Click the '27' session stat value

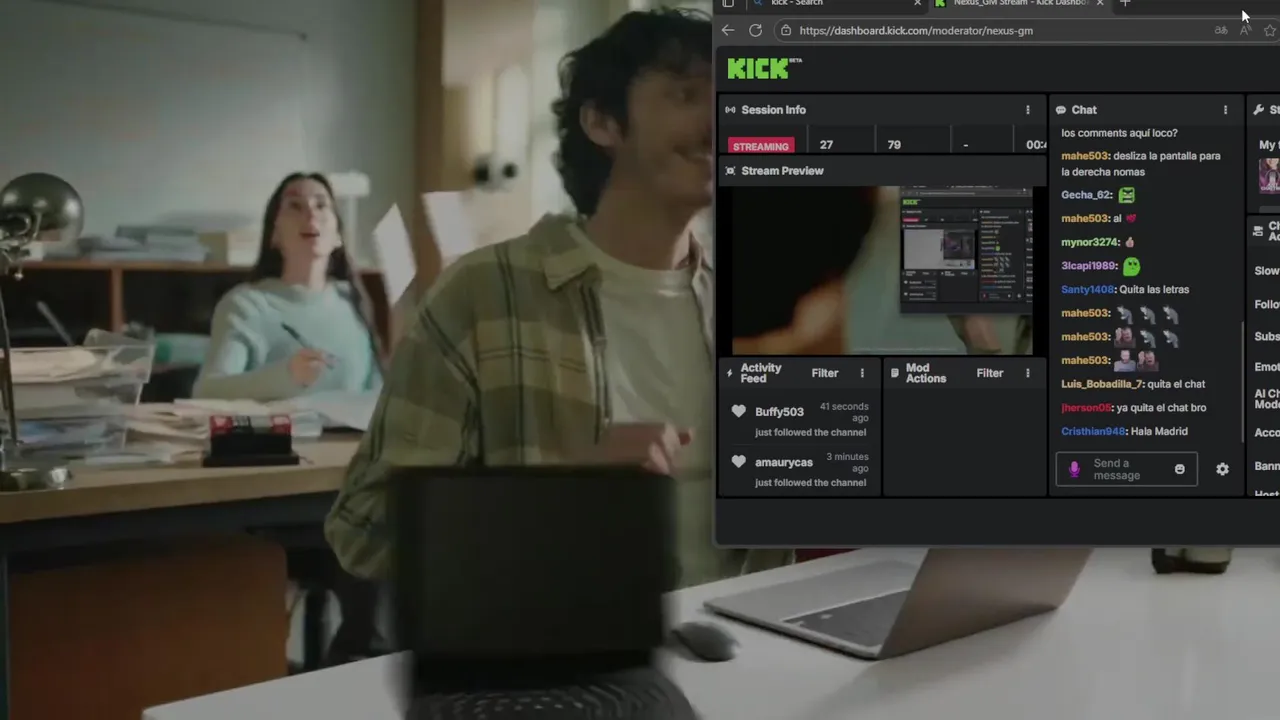826,145
